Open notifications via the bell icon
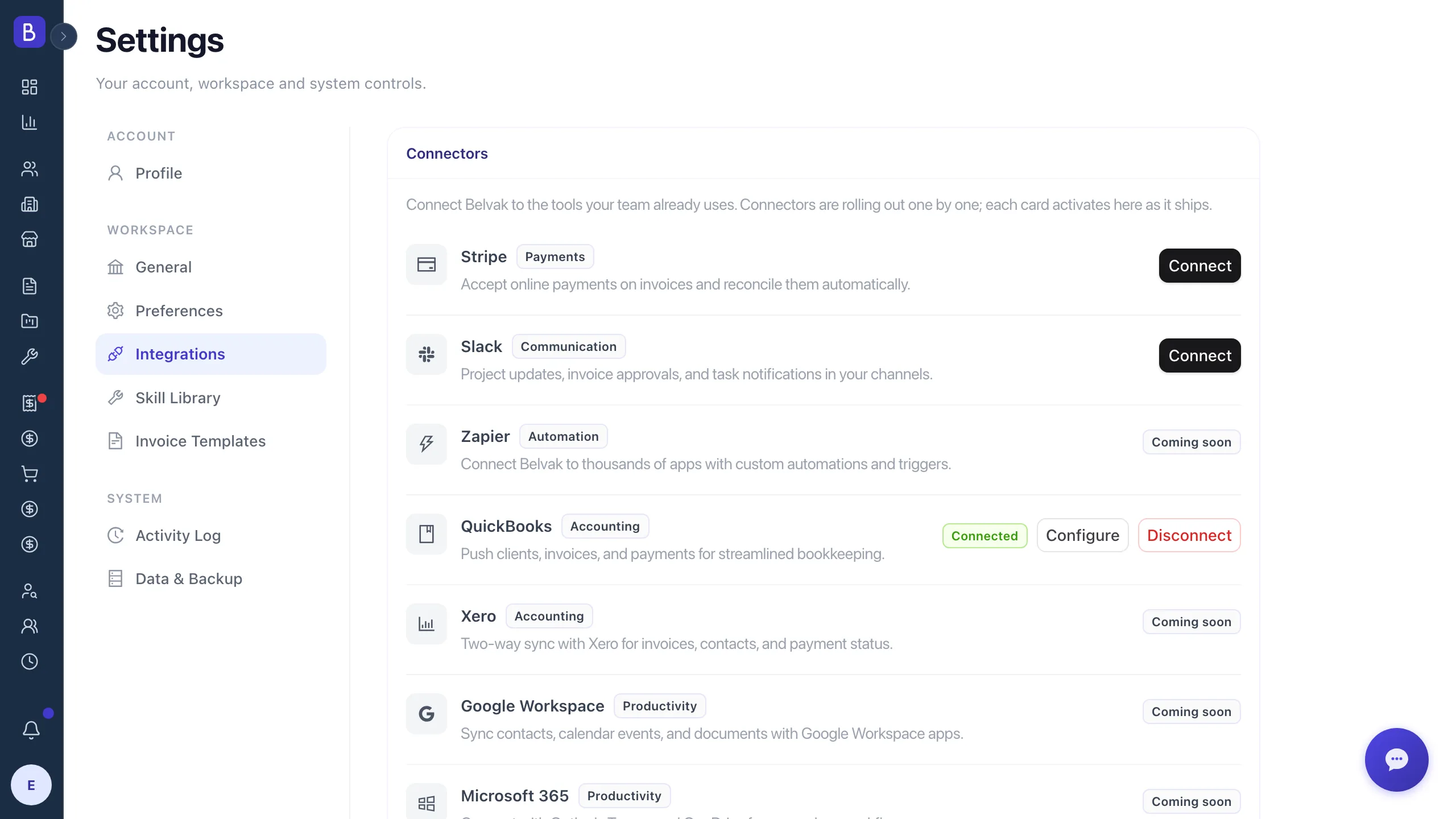Screen dimensions: 1456x819 point(31,730)
